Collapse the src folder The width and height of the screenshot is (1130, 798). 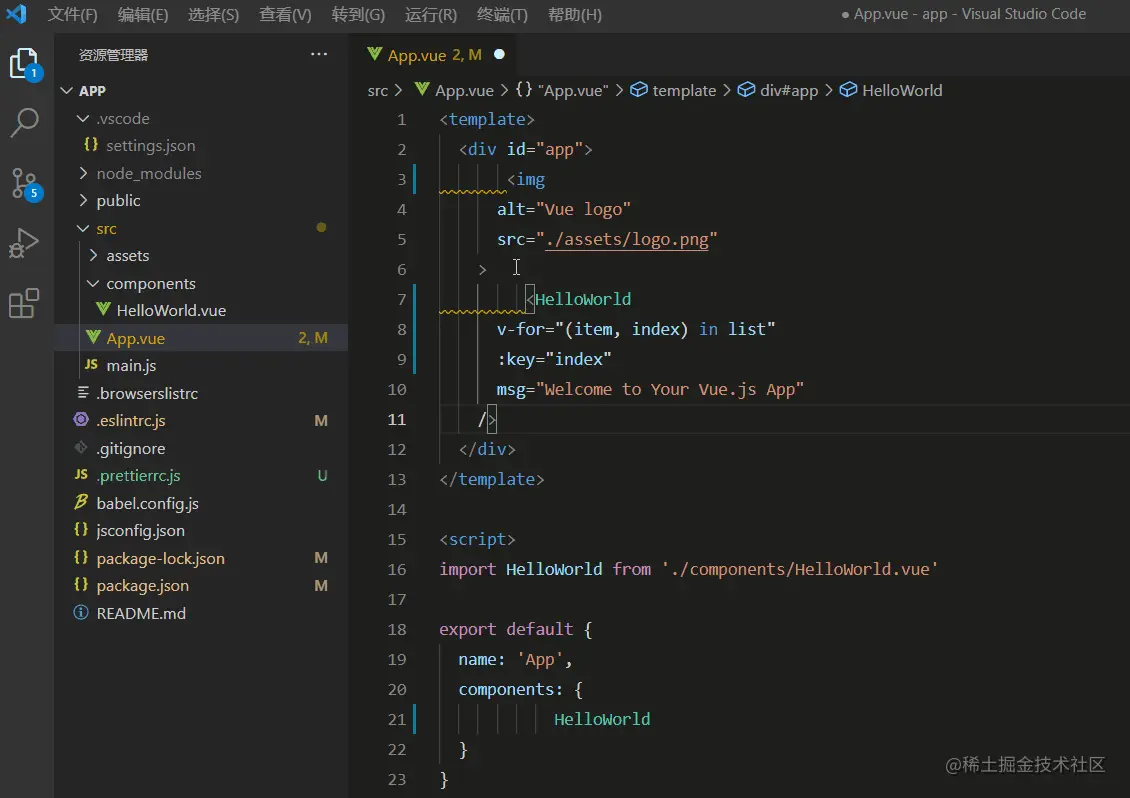point(84,228)
